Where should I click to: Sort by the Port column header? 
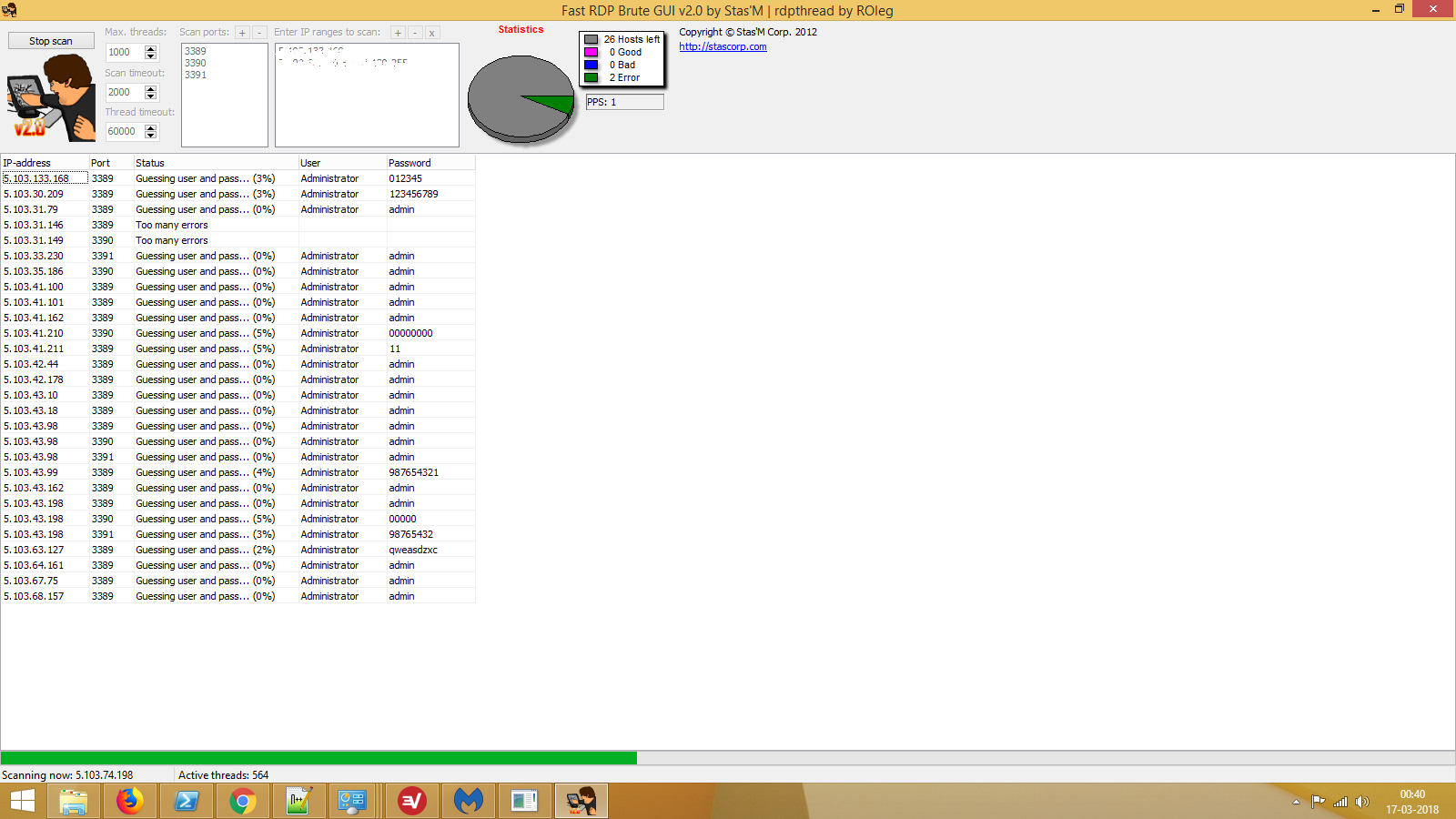coord(111,163)
